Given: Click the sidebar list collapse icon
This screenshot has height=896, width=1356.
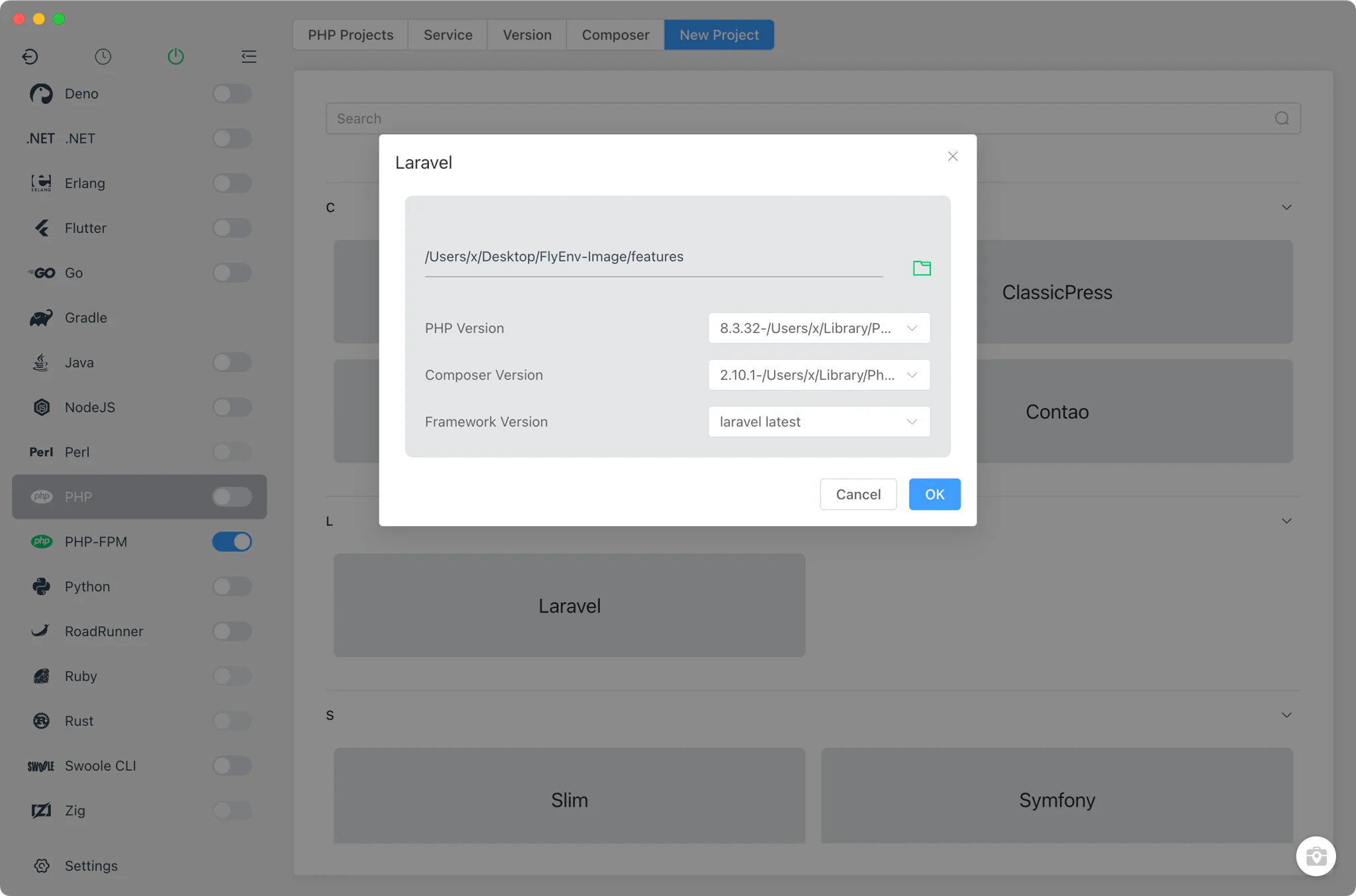Looking at the screenshot, I should click(249, 56).
